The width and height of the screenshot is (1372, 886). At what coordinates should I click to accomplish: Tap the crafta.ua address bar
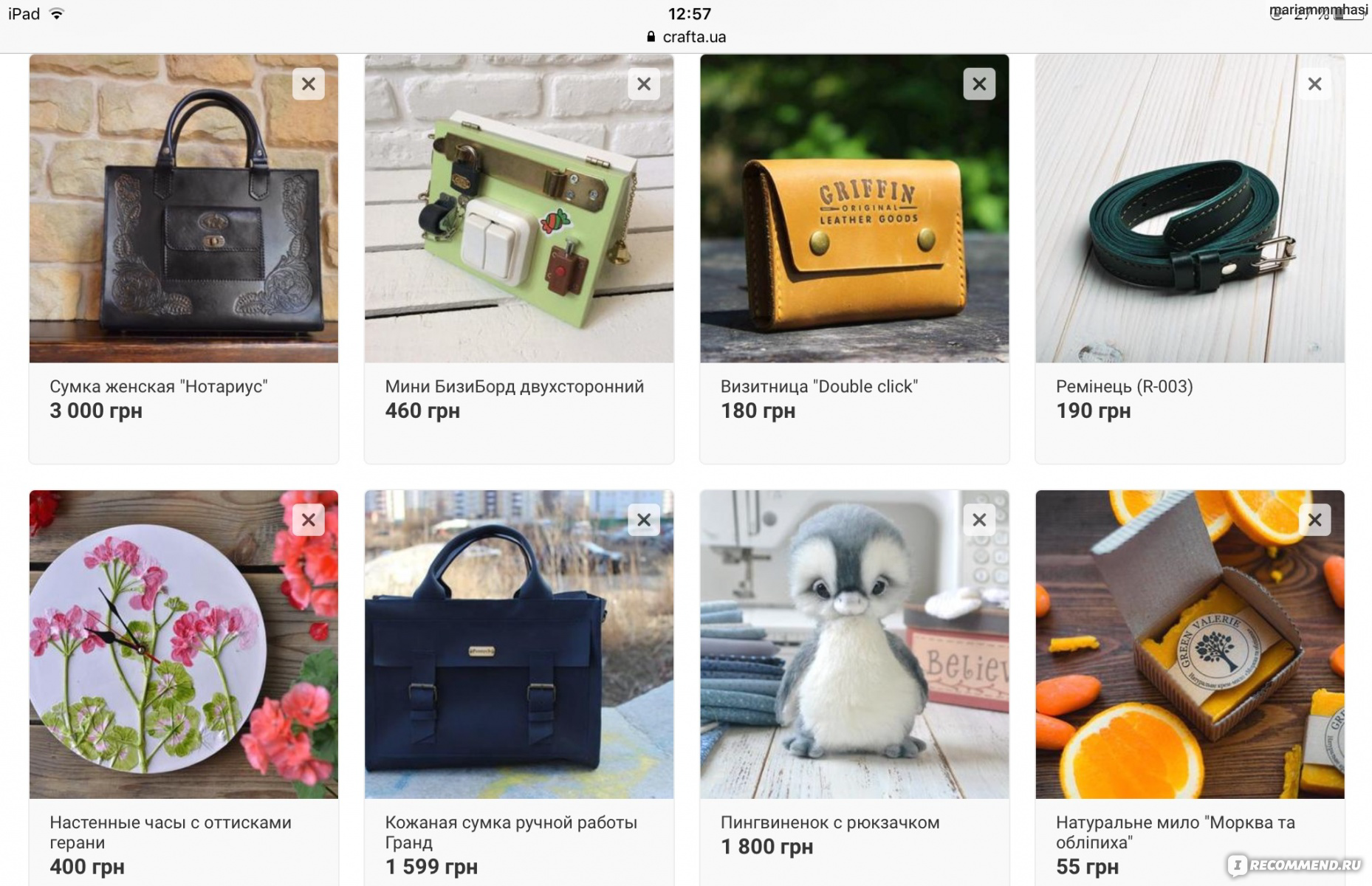point(686,37)
